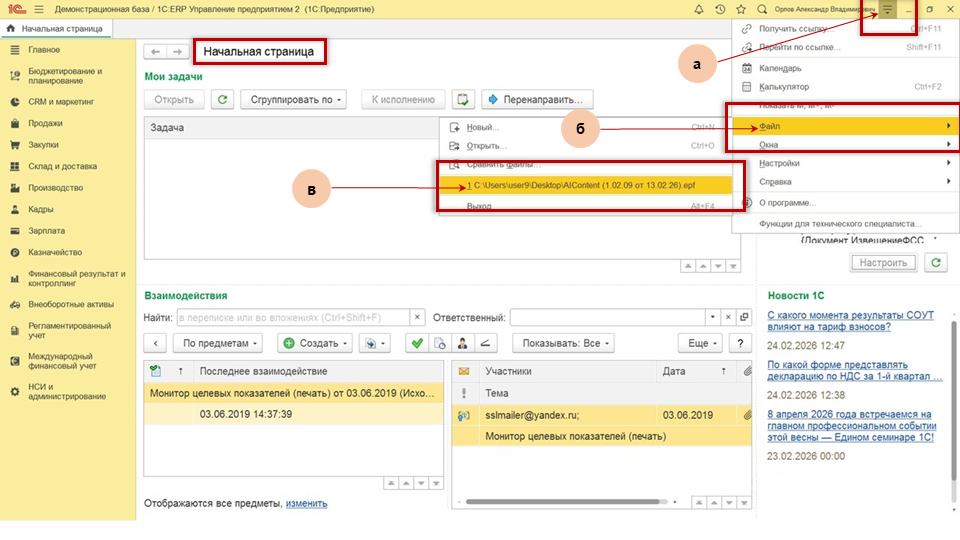Click the hamburger main menu icon next to 1C logo
The height and width of the screenshot is (540, 960).
click(39, 9)
